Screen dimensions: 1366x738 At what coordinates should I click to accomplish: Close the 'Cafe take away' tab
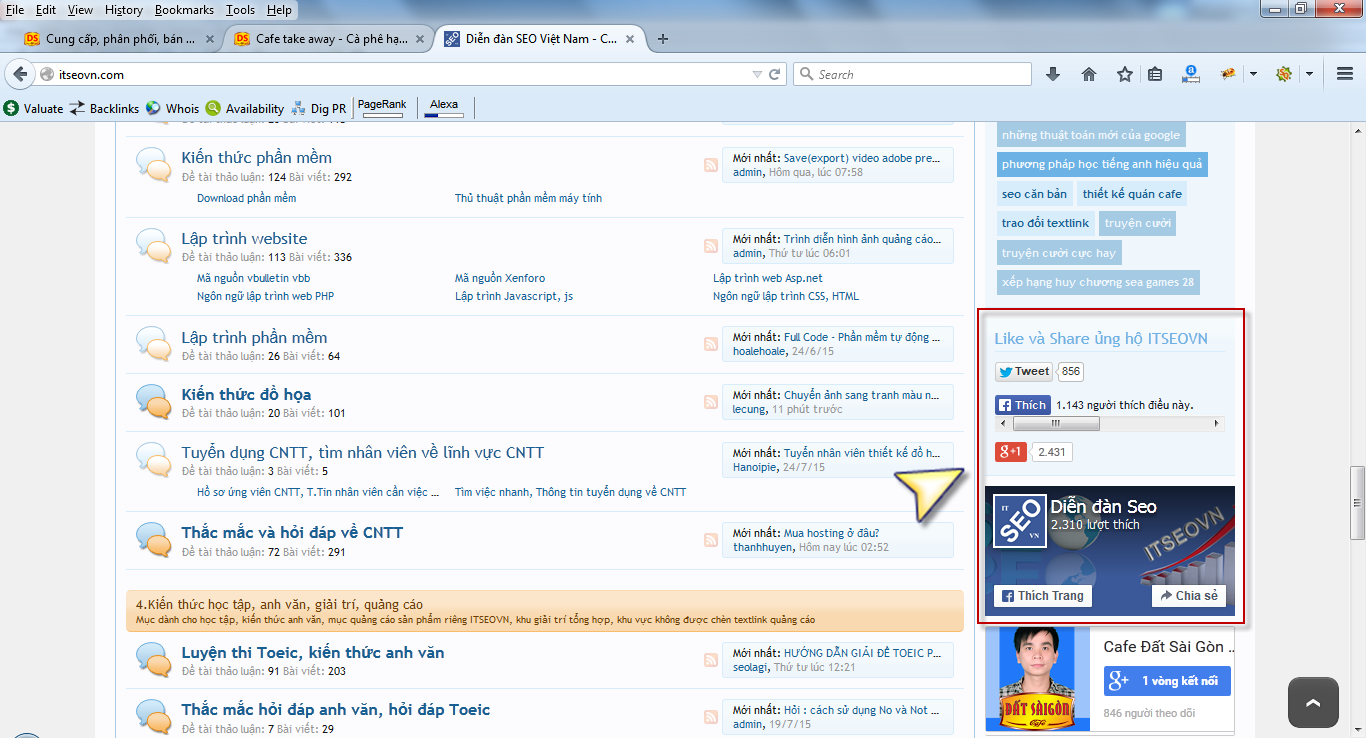(x=420, y=39)
